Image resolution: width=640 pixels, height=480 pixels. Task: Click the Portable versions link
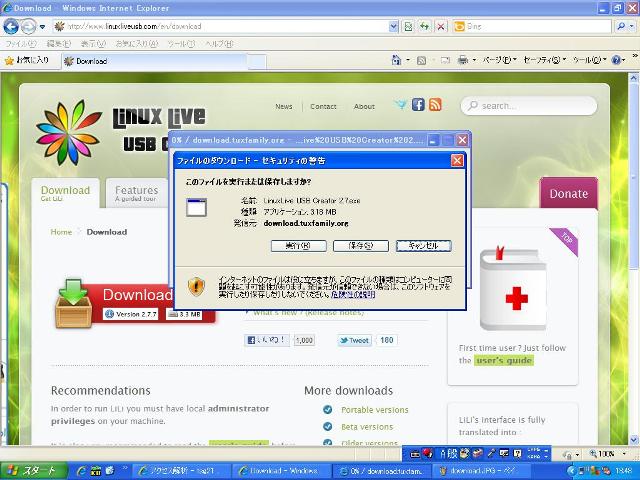point(374,410)
